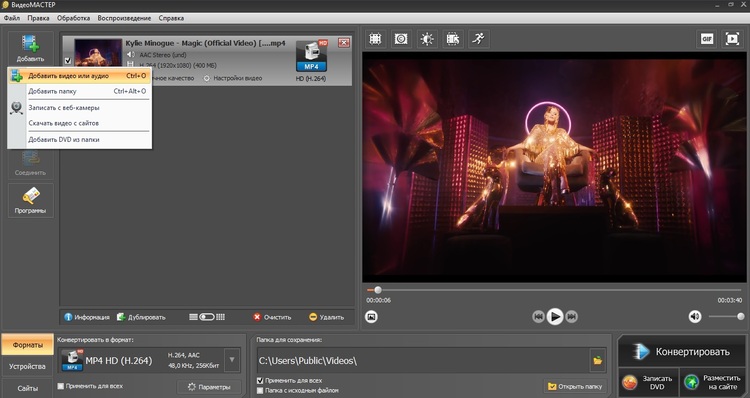Adjust the volume slider handle
The width and height of the screenshot is (750, 398).
740,316
